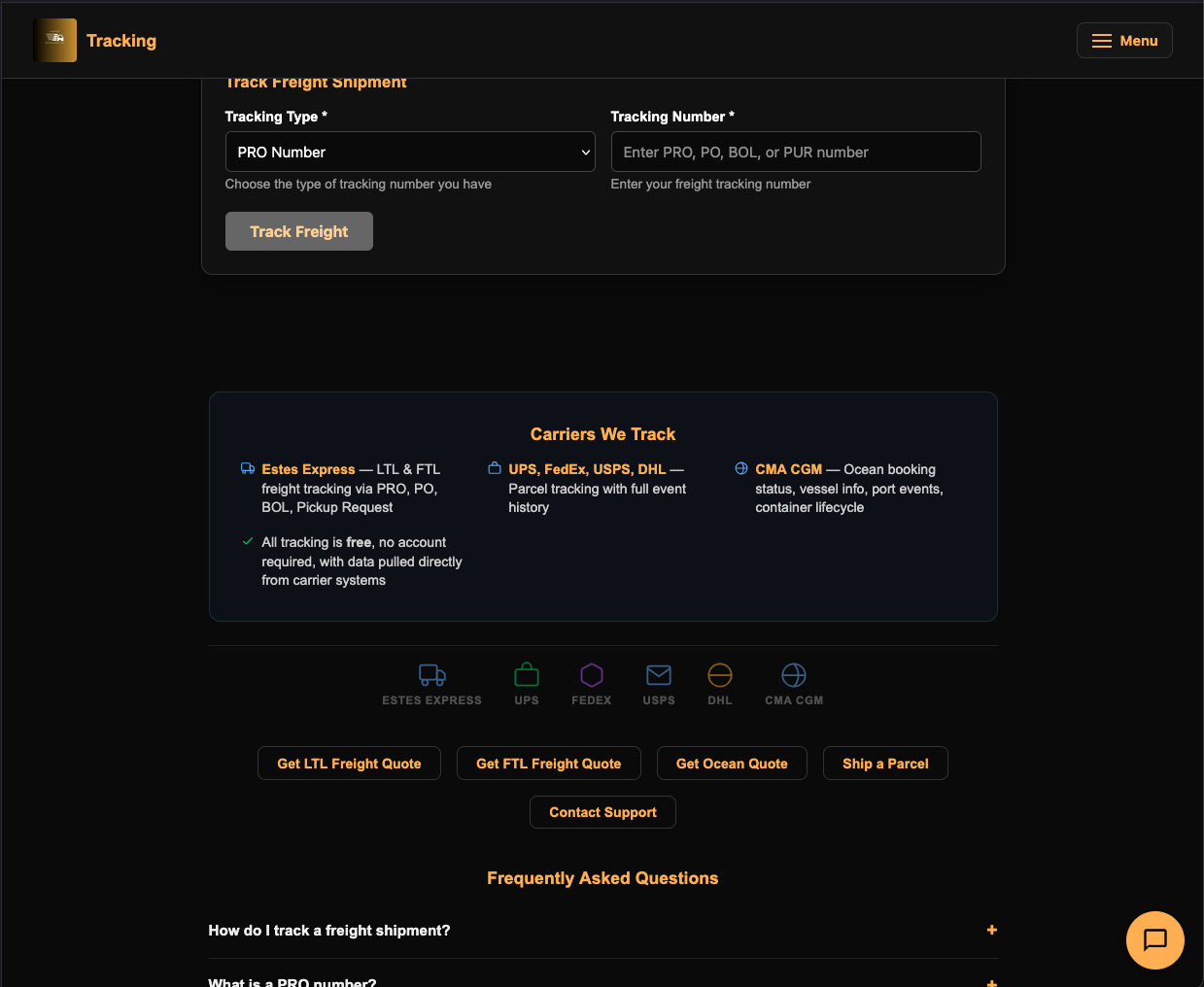The width and height of the screenshot is (1204, 987).
Task: Click Get LTL Freight Quote
Action: coord(349,763)
